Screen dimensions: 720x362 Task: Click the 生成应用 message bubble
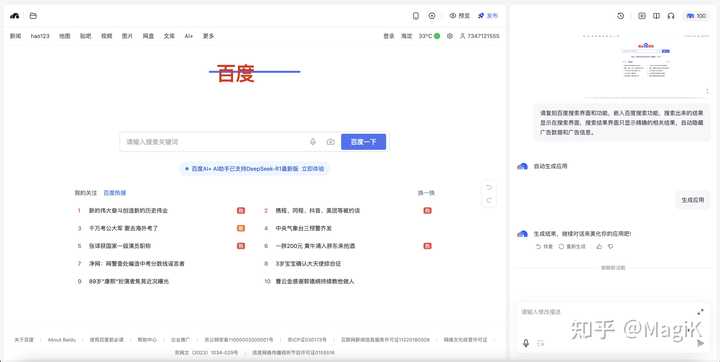click(x=692, y=200)
